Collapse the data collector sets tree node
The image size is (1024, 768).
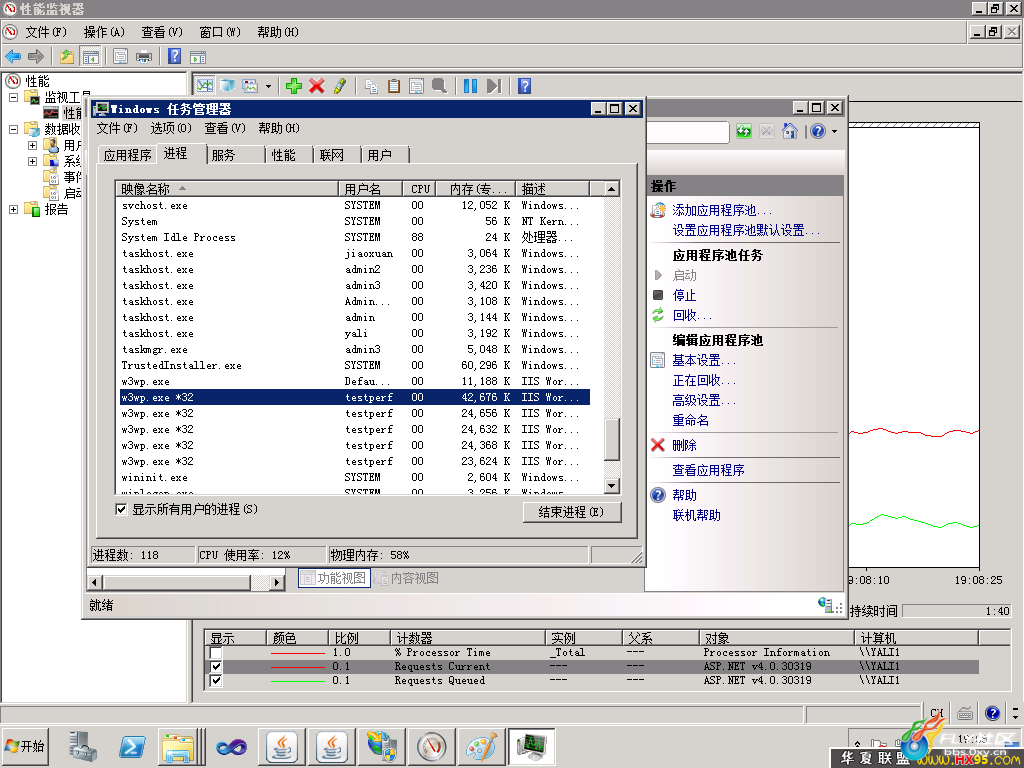coord(13,129)
